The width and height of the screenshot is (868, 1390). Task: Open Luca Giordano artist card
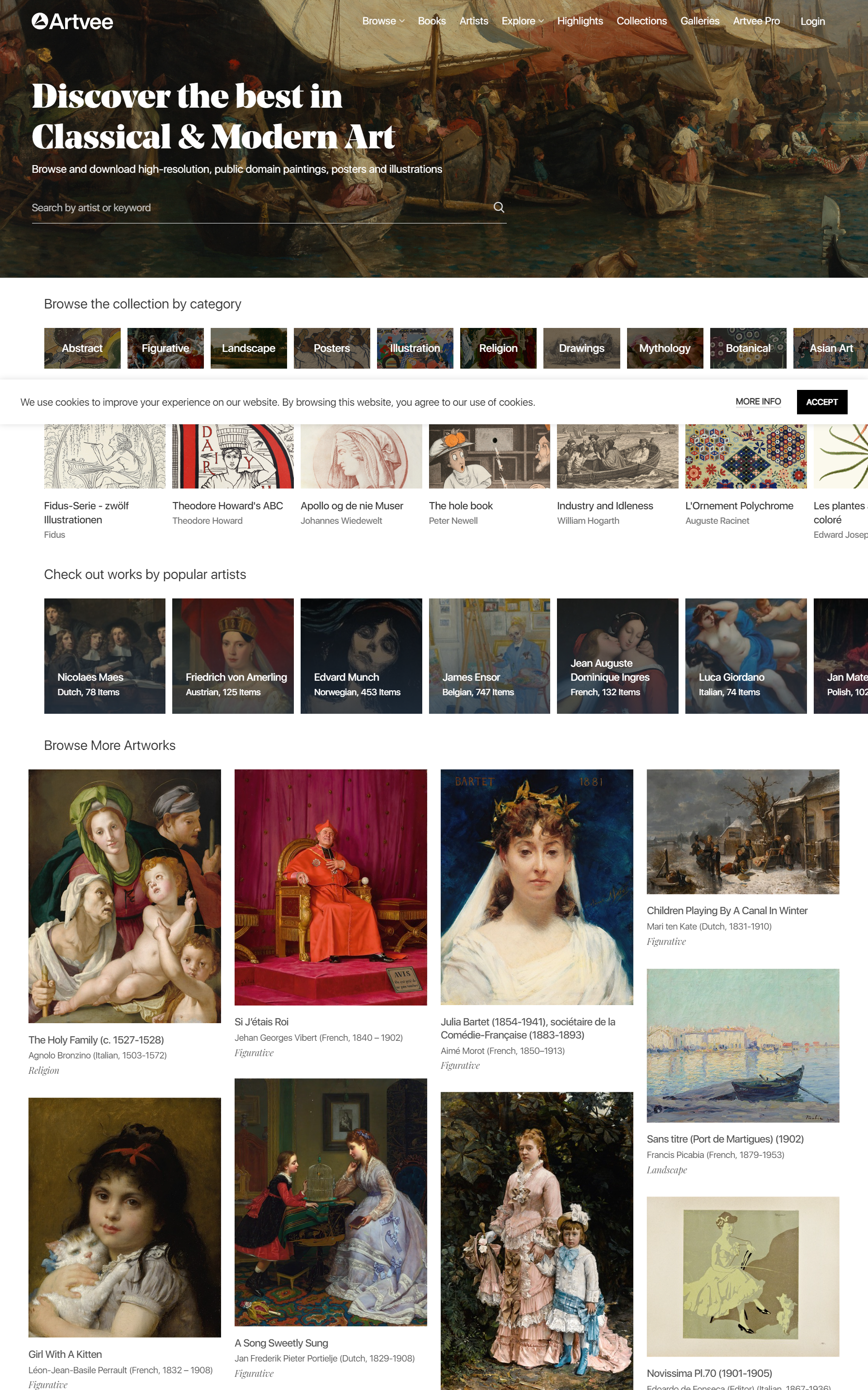pyautogui.click(x=746, y=656)
